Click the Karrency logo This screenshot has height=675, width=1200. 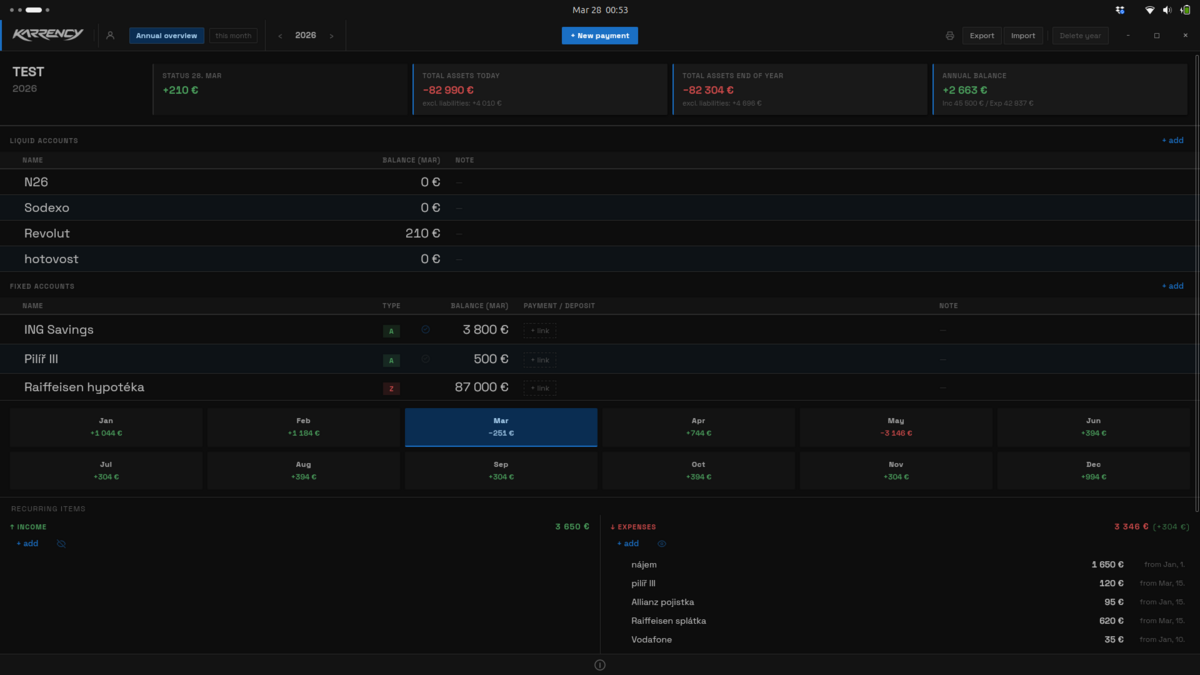coord(48,36)
